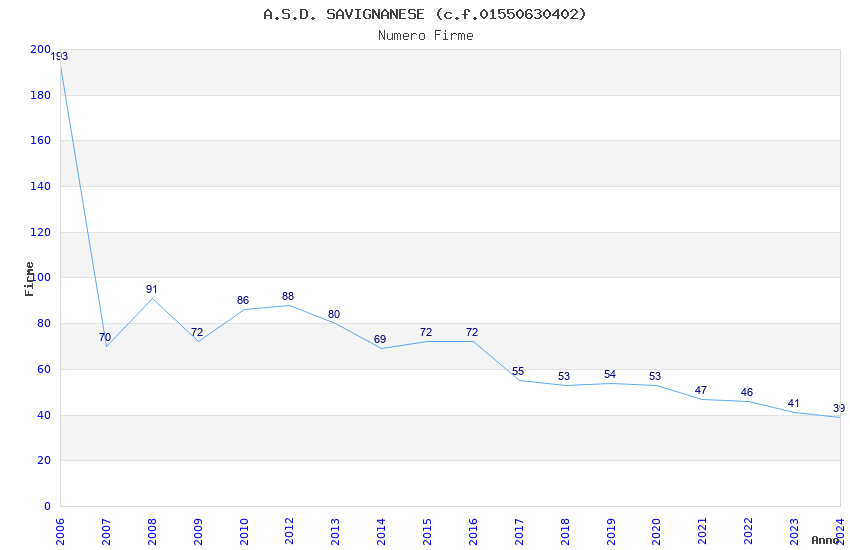
Task: Pick the 72 data label for 2015
Action: pos(426,332)
